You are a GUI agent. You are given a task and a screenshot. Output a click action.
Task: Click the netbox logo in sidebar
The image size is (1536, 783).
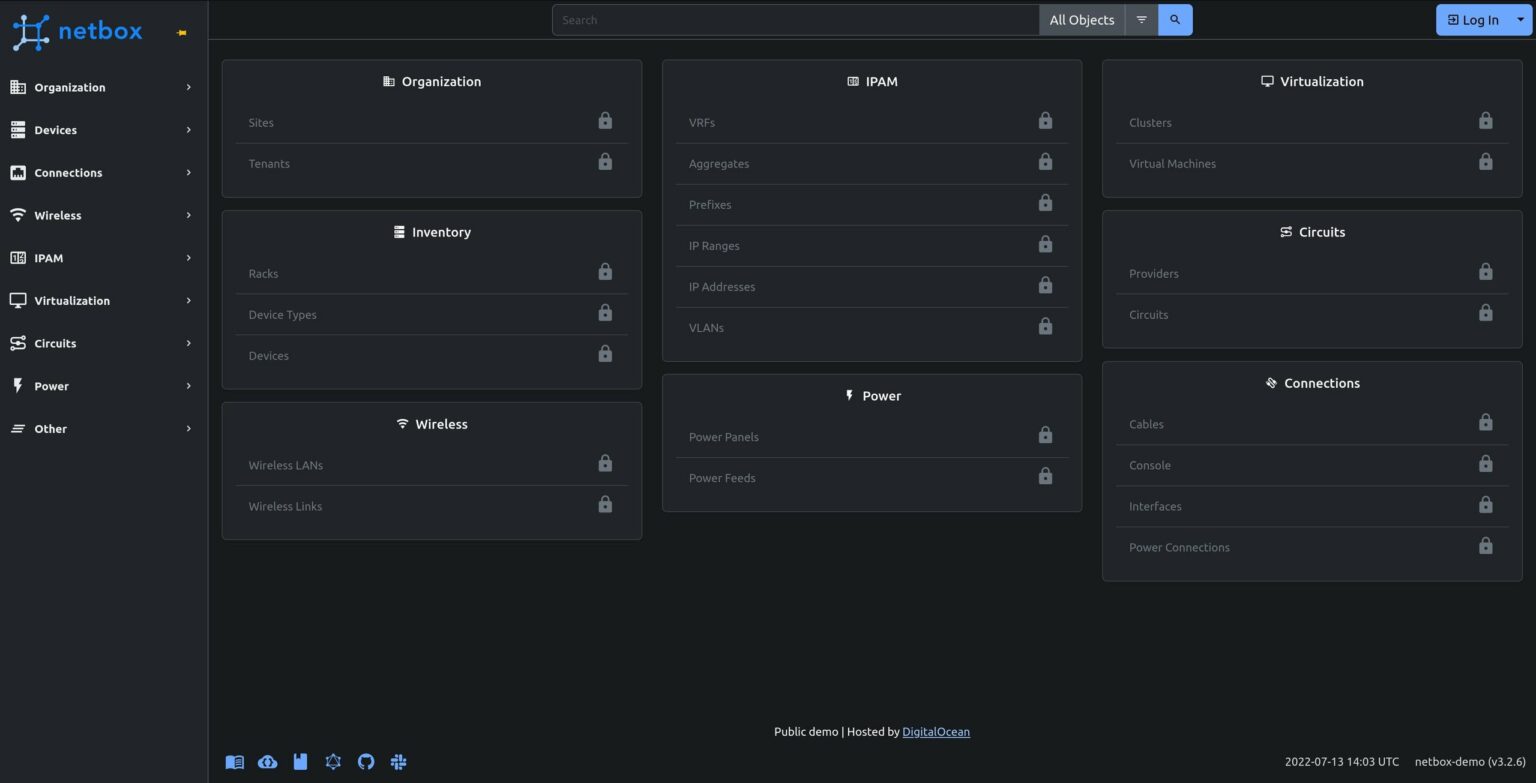click(x=77, y=32)
